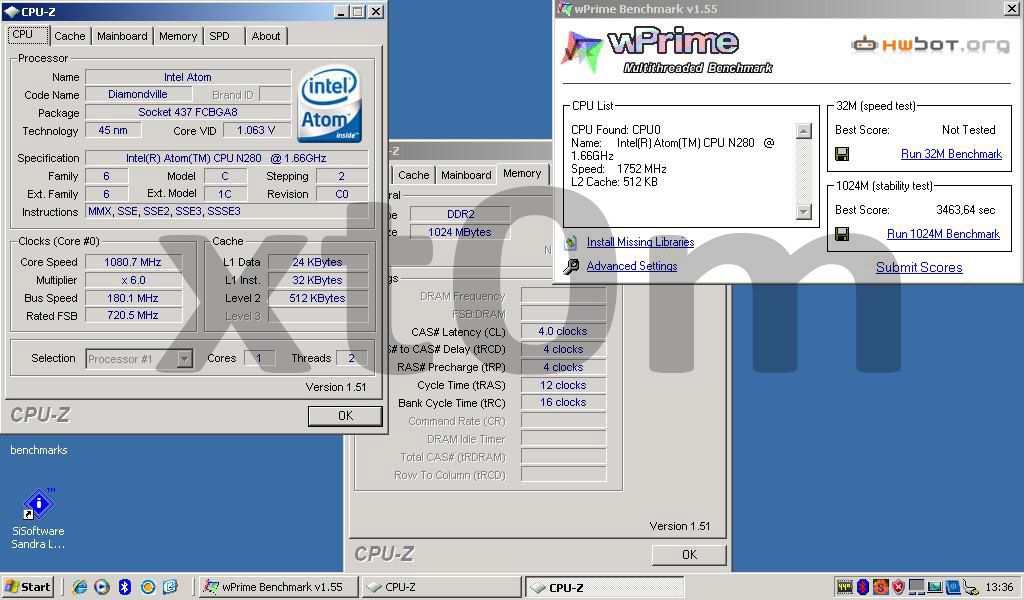Open Cache tab in background CPU-Z window

[x=413, y=175]
